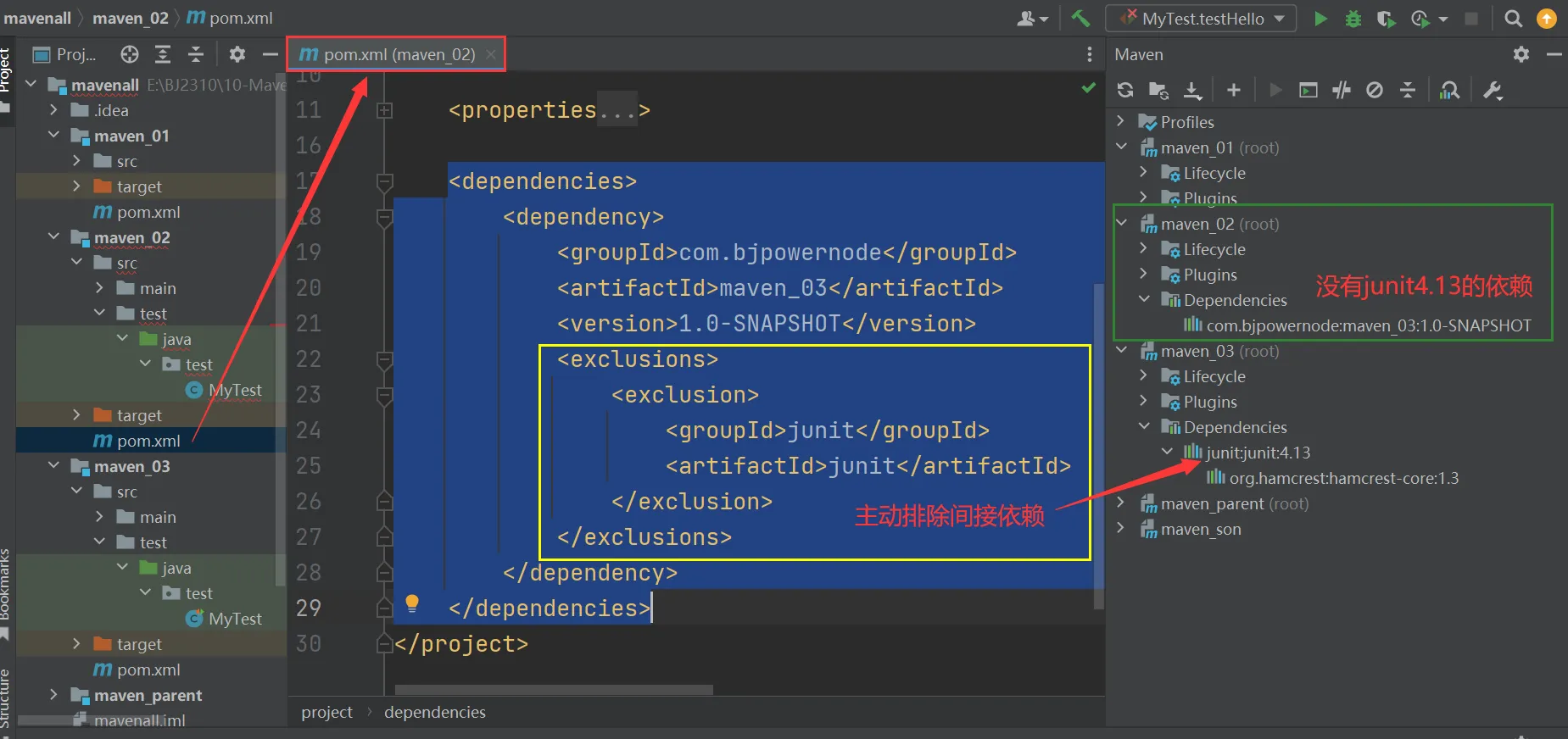
Task: Click the editor vertical scrollbar
Action: (x=1099, y=446)
